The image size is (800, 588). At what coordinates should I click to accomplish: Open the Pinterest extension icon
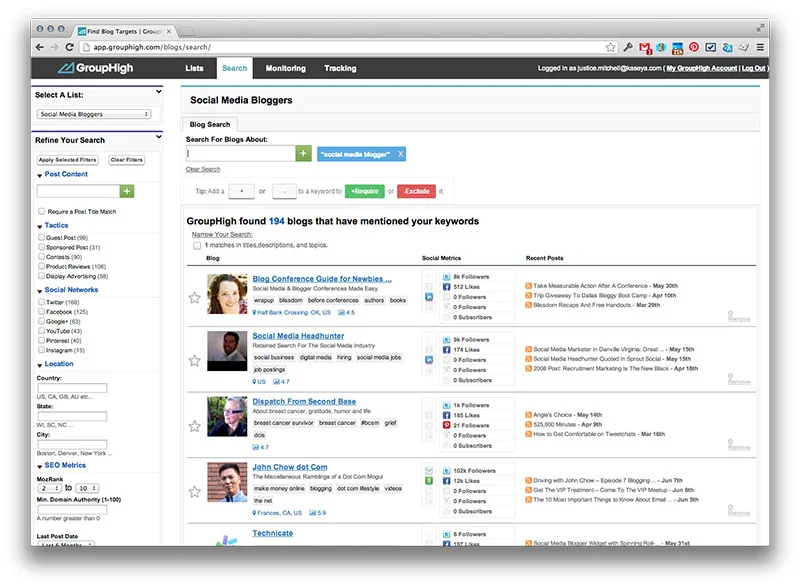(x=694, y=47)
